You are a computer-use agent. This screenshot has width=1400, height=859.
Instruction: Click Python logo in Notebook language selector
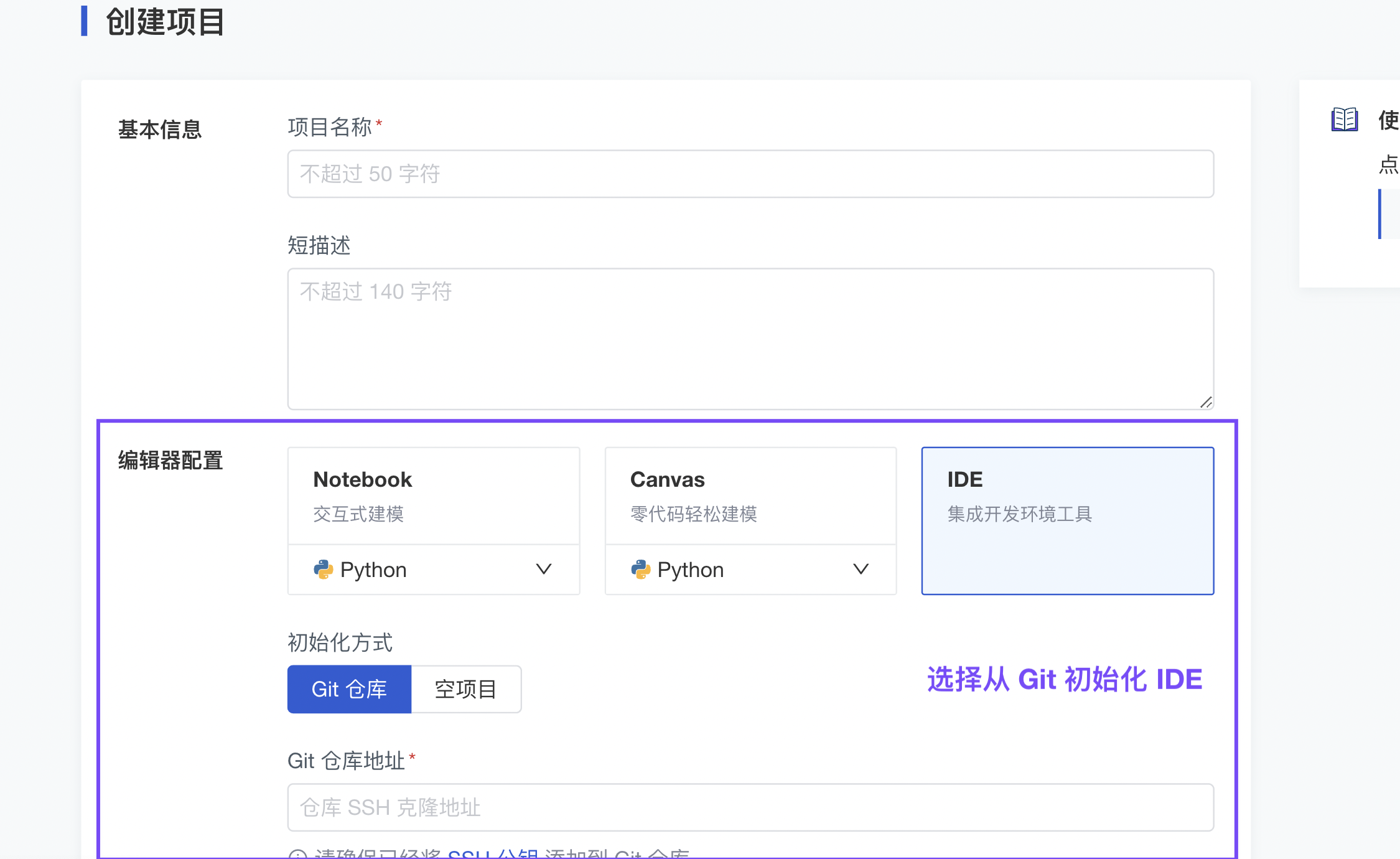(x=323, y=570)
